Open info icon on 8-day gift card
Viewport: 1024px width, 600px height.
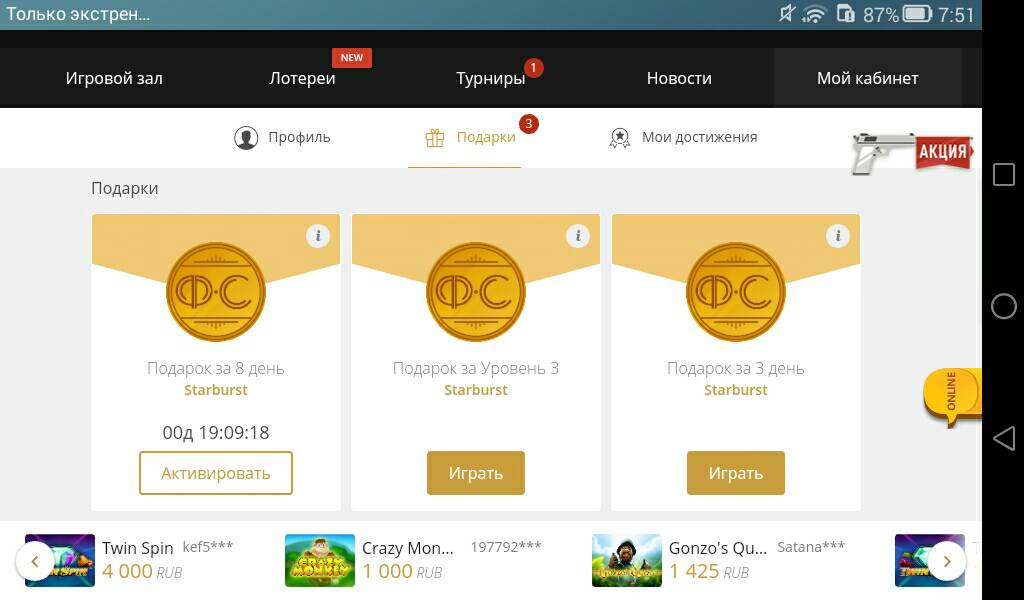[318, 236]
